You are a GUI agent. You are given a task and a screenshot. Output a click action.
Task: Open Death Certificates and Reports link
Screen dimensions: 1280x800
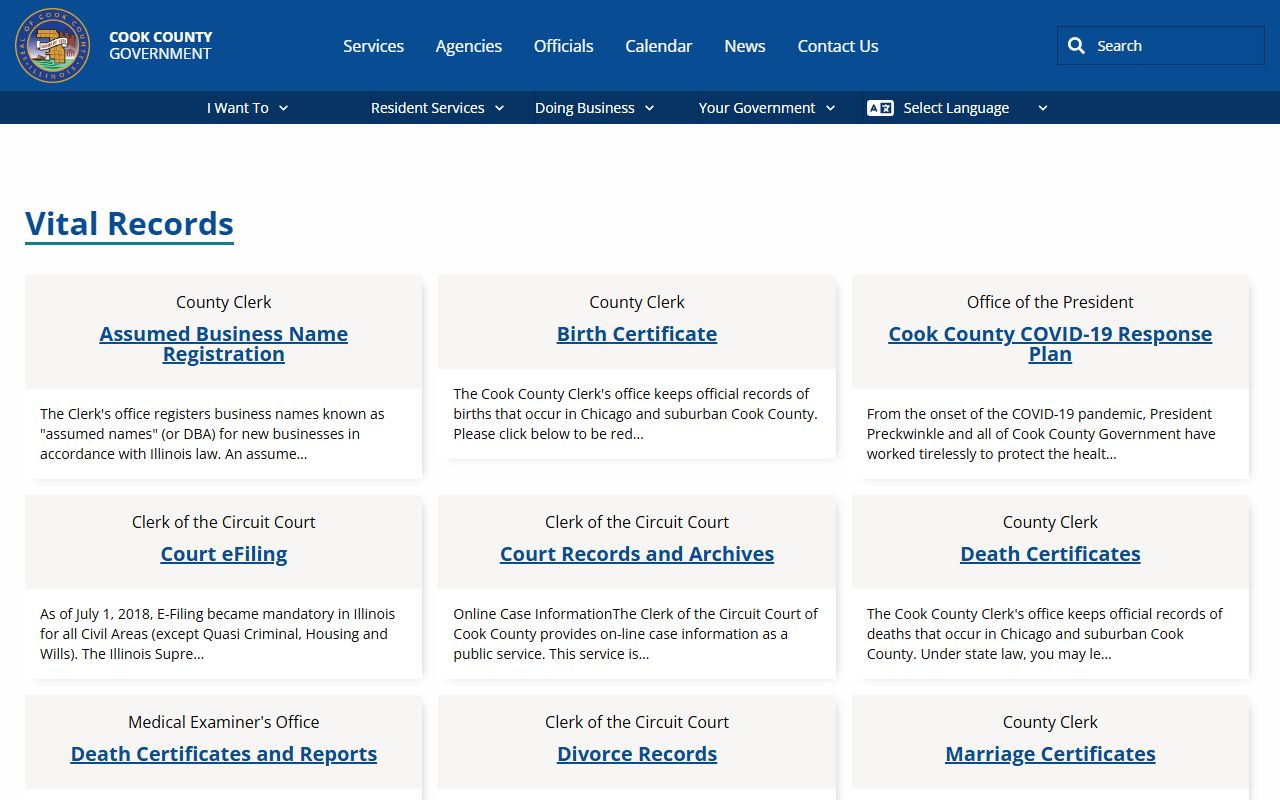(224, 754)
